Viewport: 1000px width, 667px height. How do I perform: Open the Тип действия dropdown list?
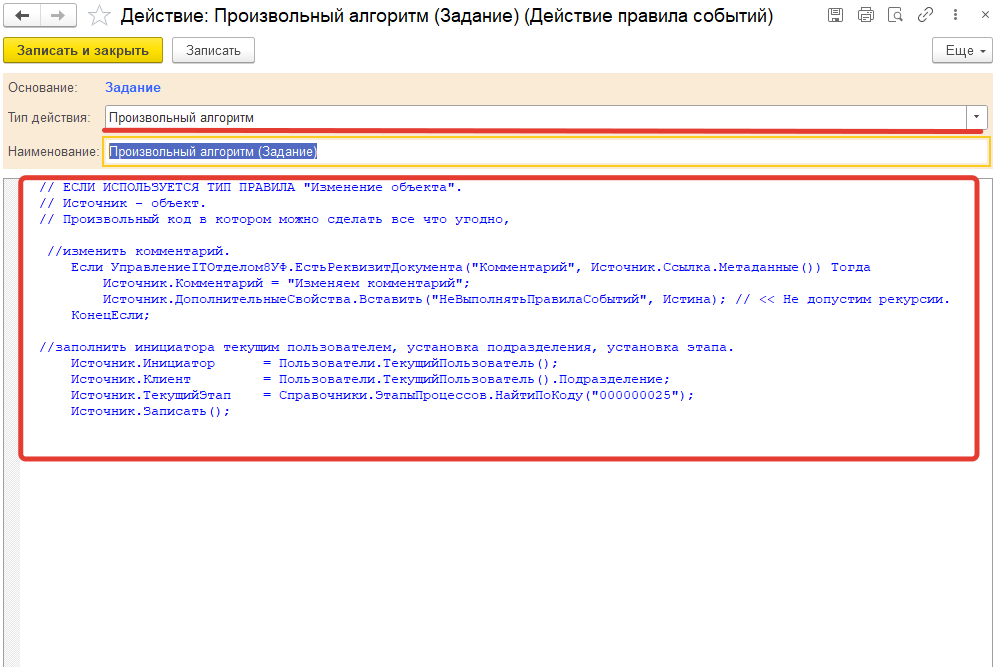coord(975,117)
